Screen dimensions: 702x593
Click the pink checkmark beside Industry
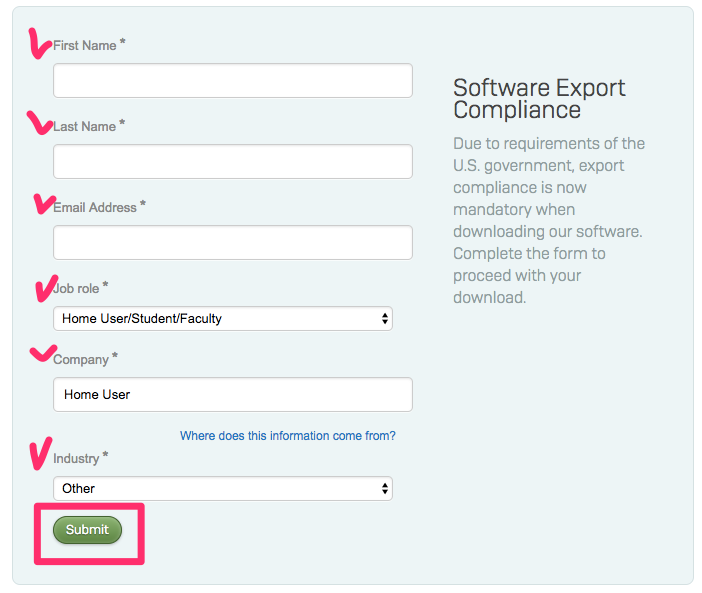pos(40,453)
